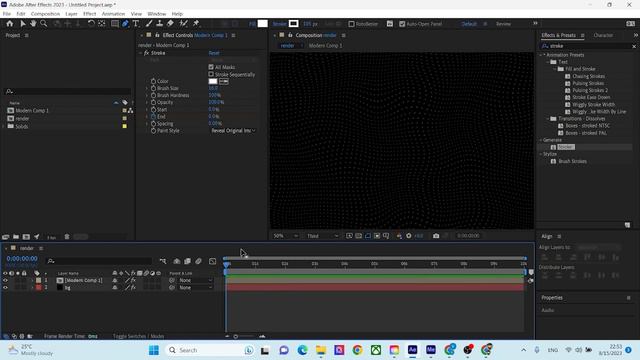The height and width of the screenshot is (360, 640).
Task: Open the Paint Style dropdown
Action: 233,131
